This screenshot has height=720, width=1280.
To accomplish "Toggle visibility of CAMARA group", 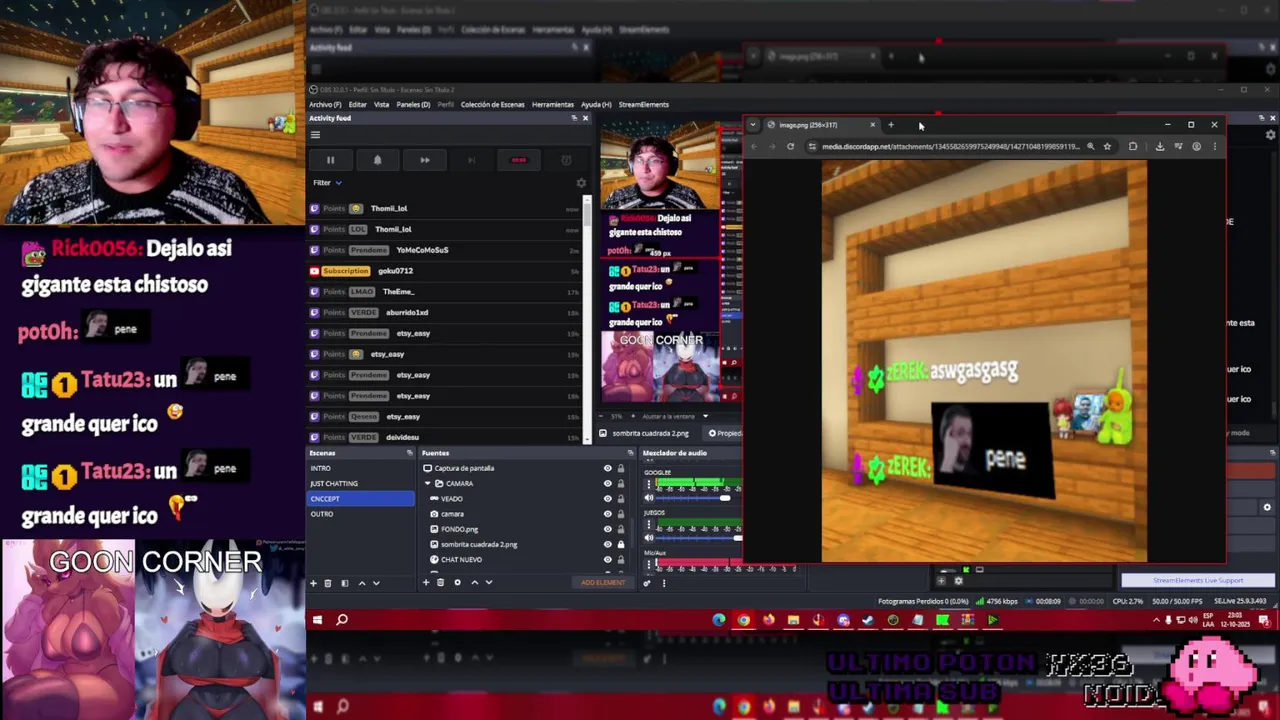I will coord(607,483).
